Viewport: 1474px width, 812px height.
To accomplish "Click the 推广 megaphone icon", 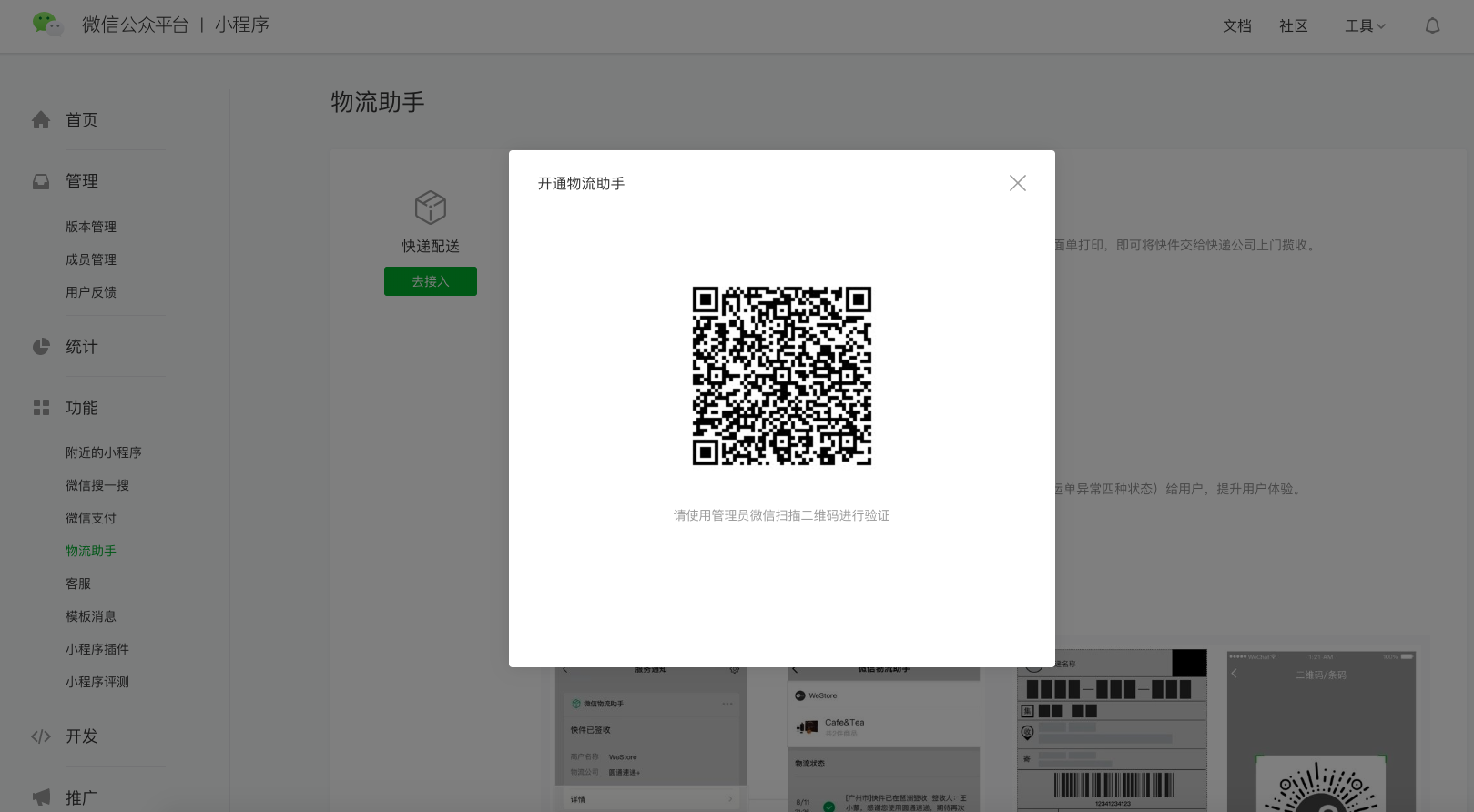I will pos(41,797).
